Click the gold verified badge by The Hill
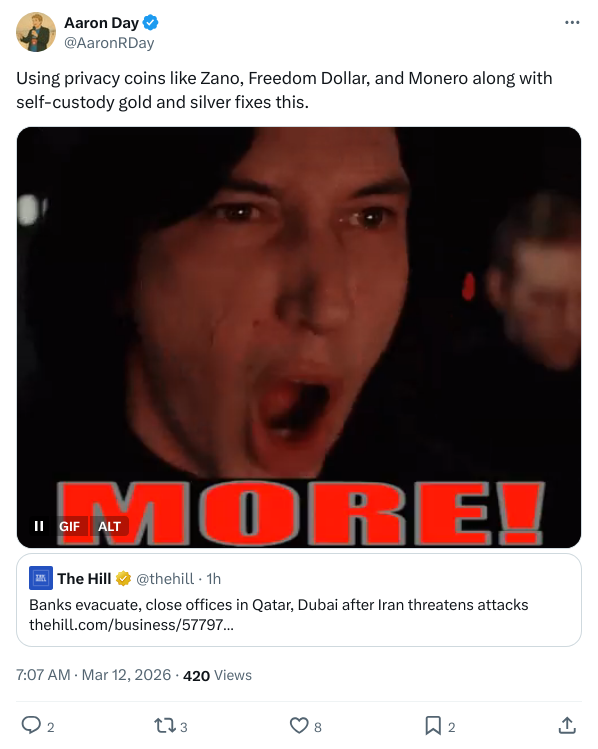Image resolution: width=598 pixels, height=749 pixels. (123, 578)
